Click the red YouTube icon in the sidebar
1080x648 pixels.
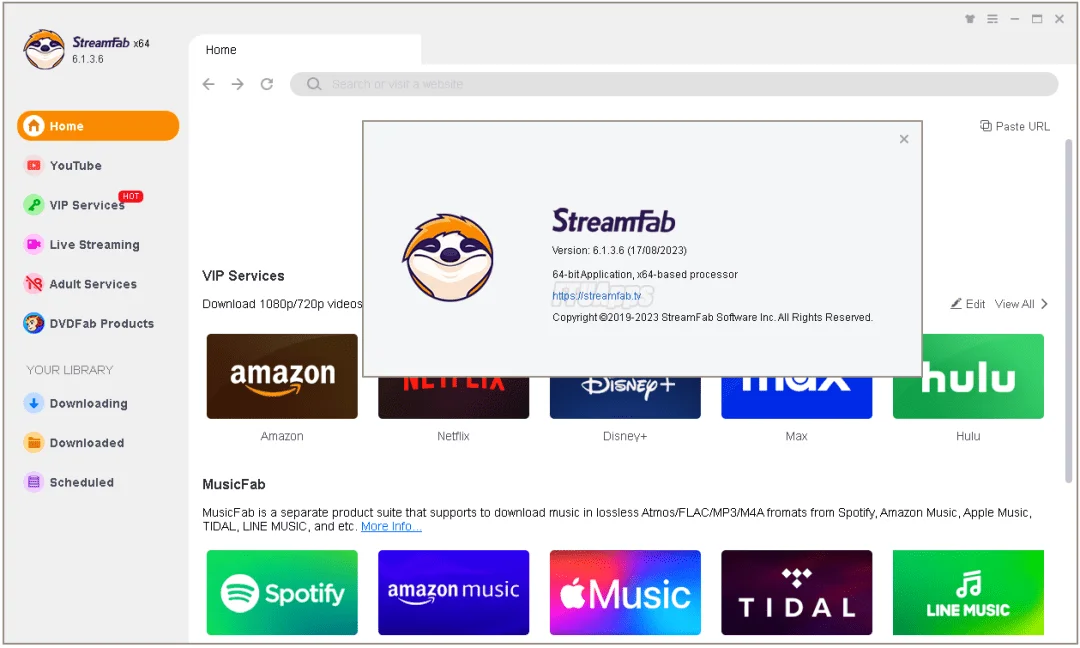click(x=34, y=165)
